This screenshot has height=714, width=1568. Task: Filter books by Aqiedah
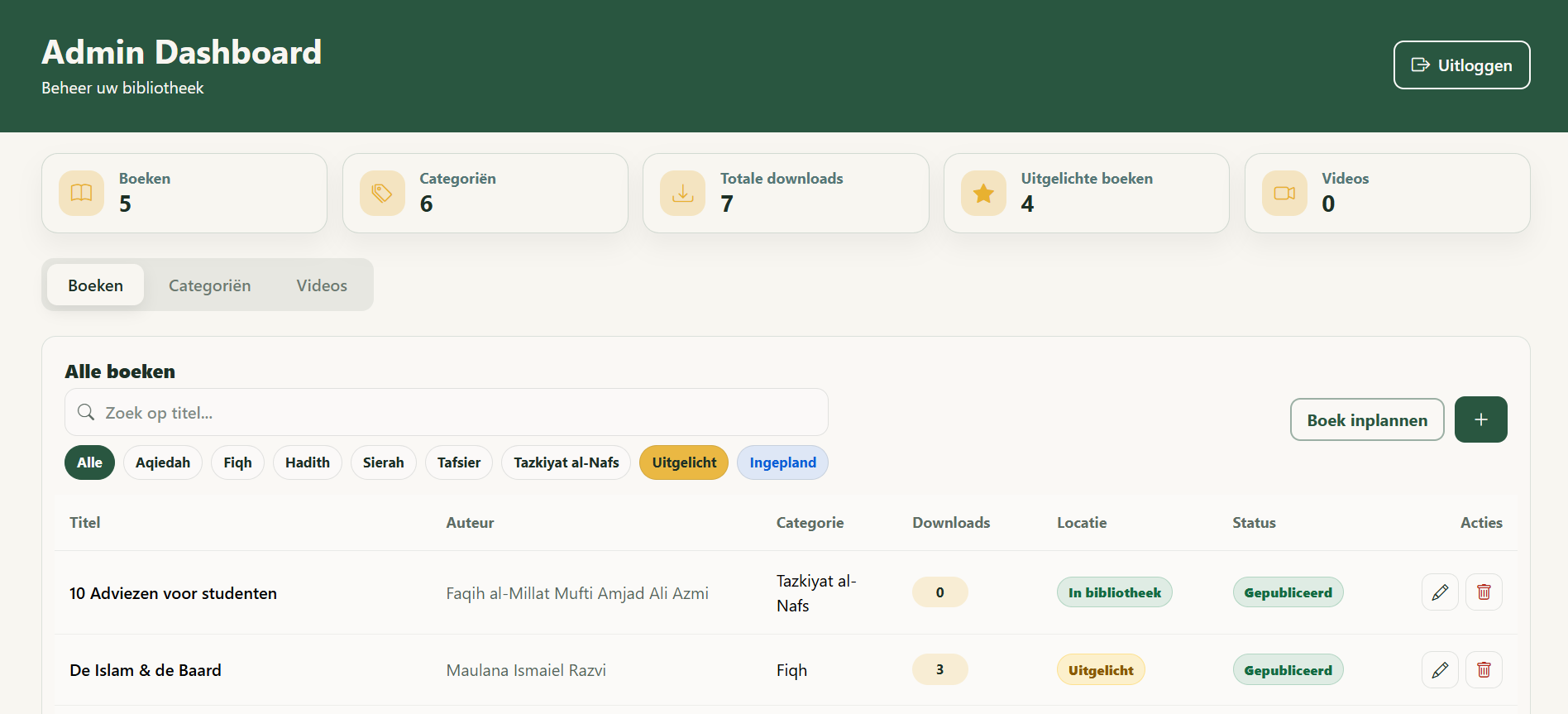pyautogui.click(x=163, y=462)
